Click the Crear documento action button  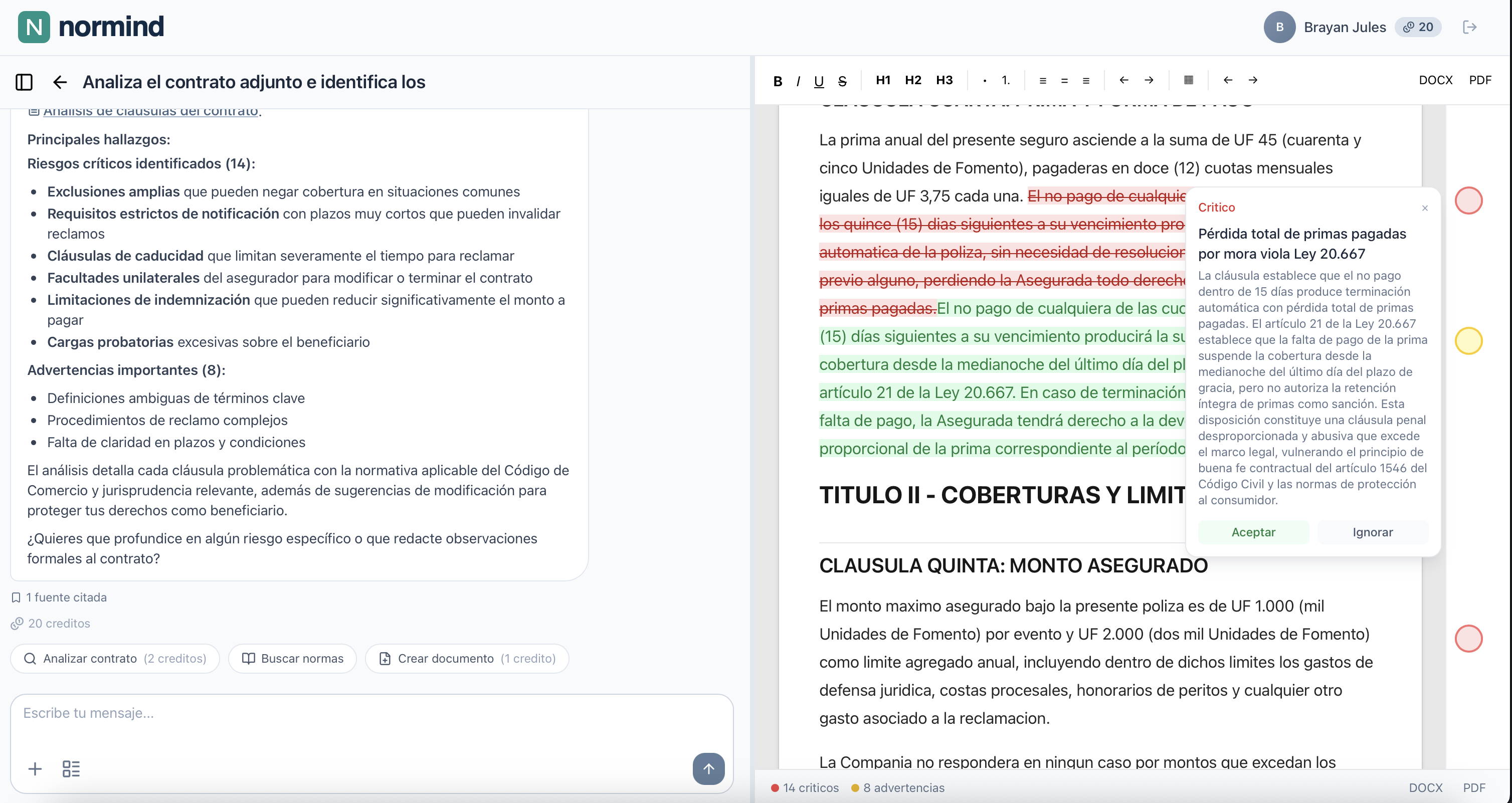467,659
